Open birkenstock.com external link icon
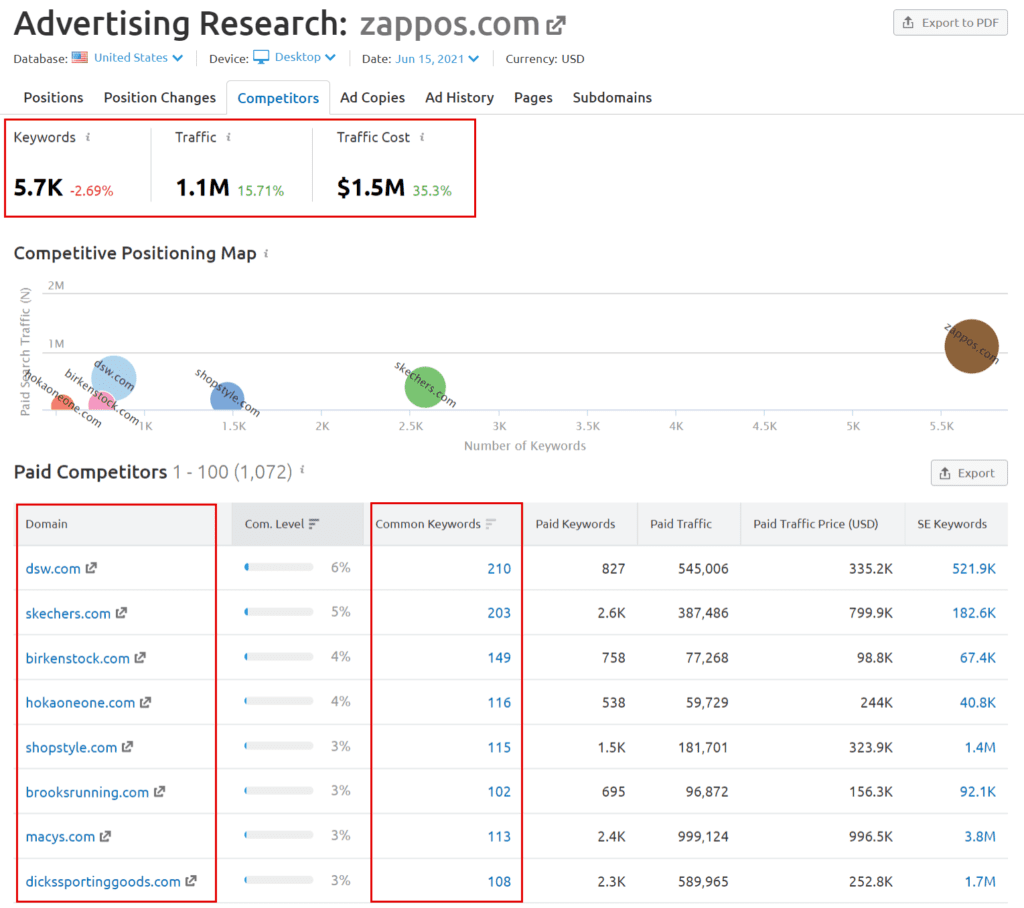 [140, 657]
